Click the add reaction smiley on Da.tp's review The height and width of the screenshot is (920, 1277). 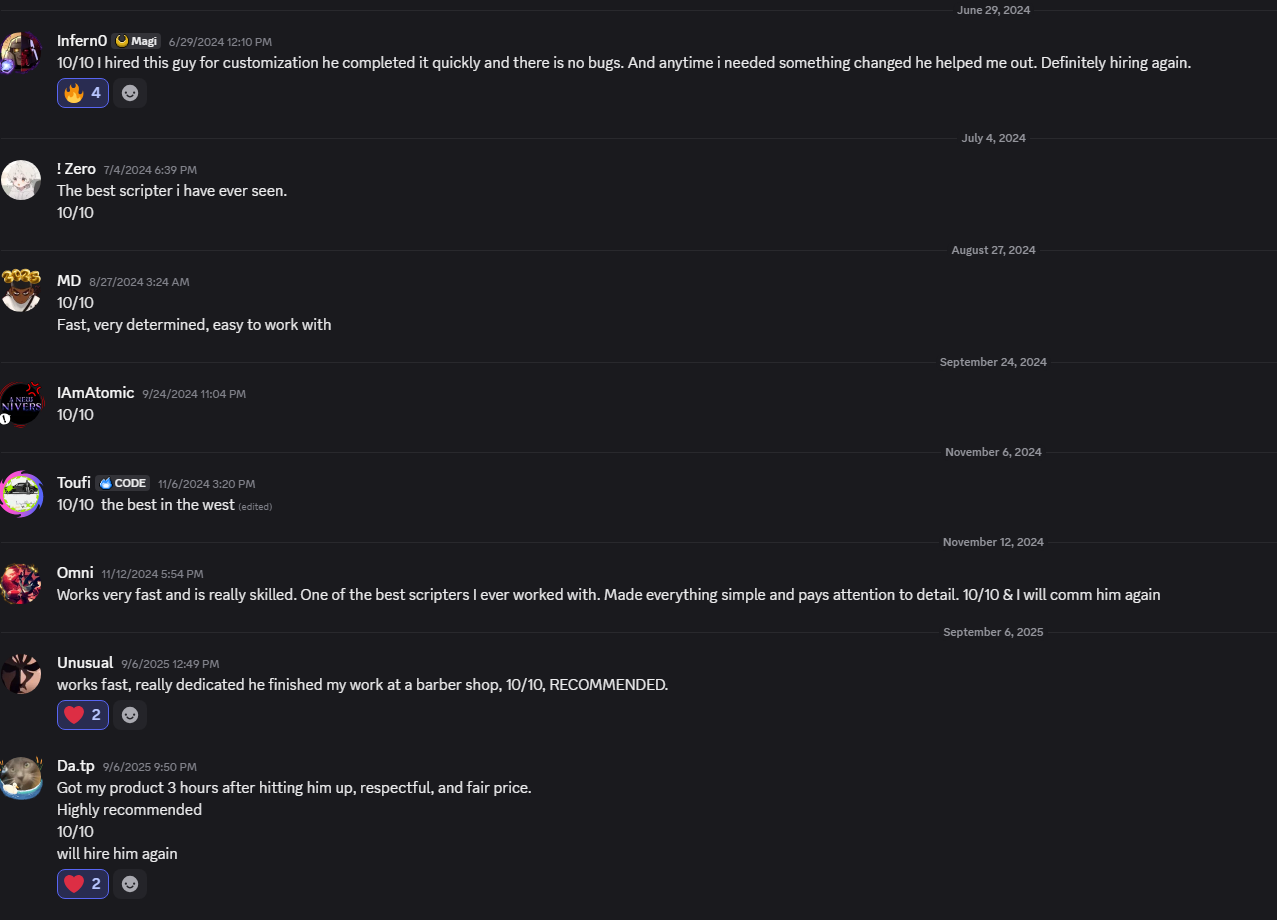click(x=130, y=884)
